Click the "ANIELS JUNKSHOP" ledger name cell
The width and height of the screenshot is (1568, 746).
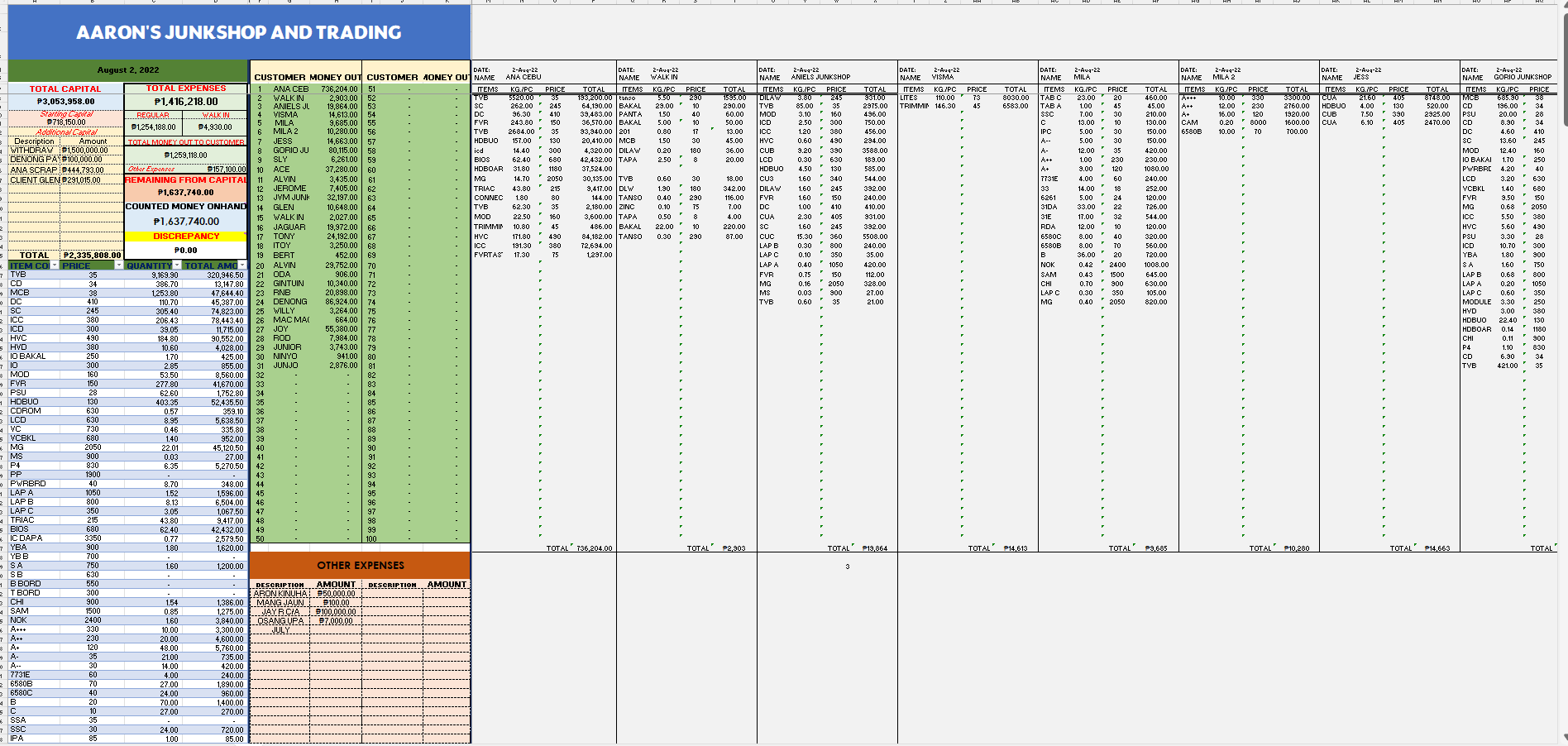pyautogui.click(x=821, y=78)
